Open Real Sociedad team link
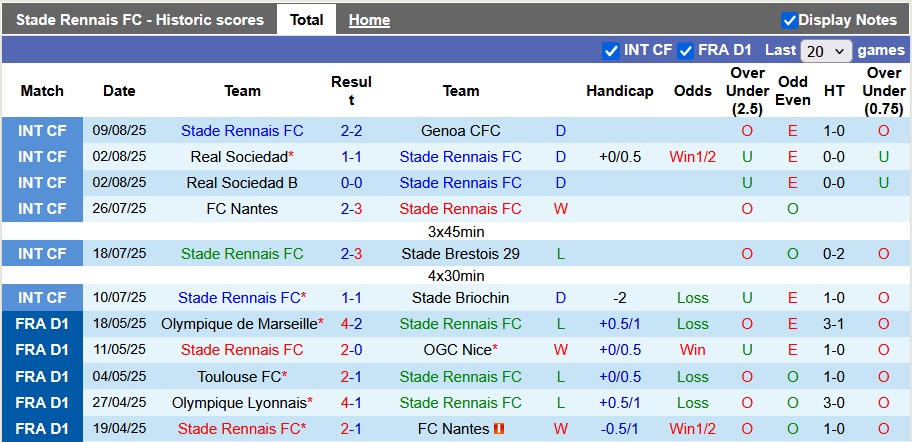 click(239, 157)
